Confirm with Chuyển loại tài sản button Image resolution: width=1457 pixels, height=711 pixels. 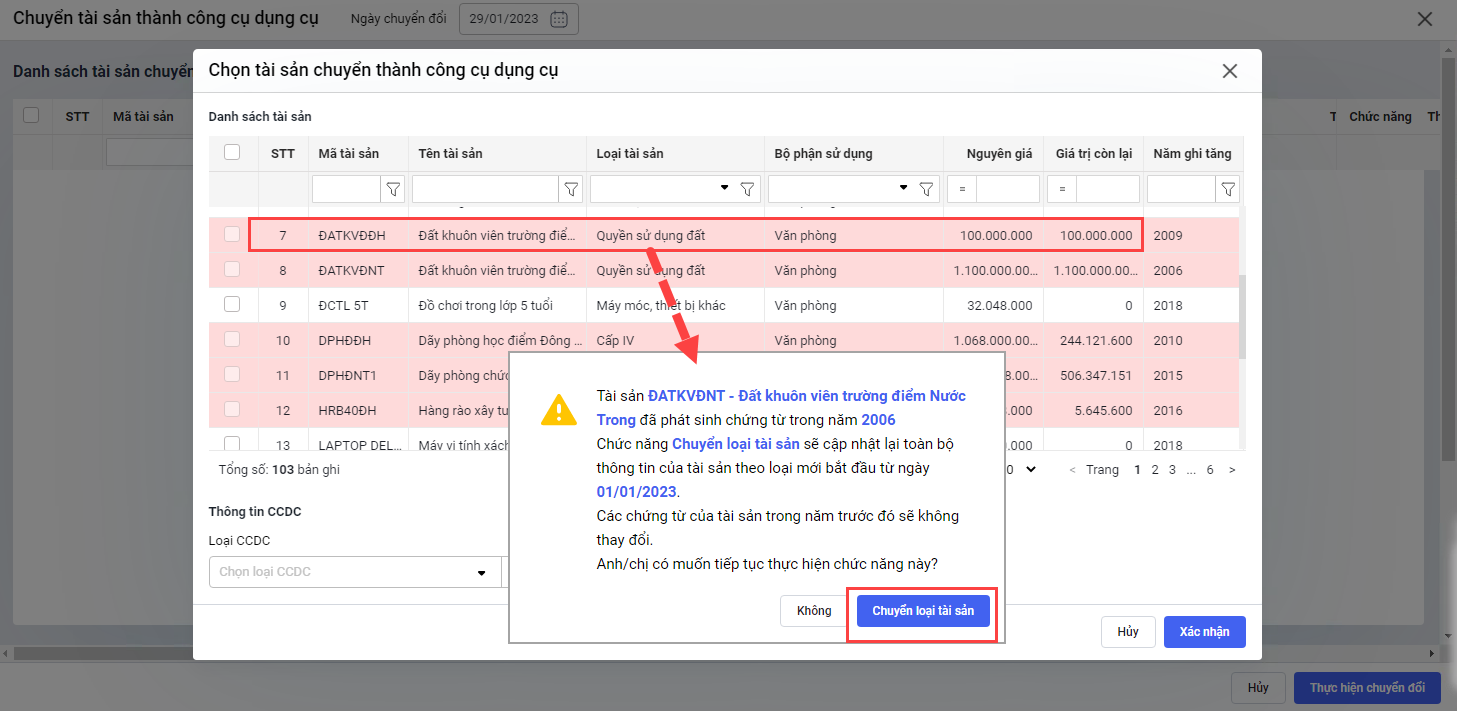tap(922, 611)
